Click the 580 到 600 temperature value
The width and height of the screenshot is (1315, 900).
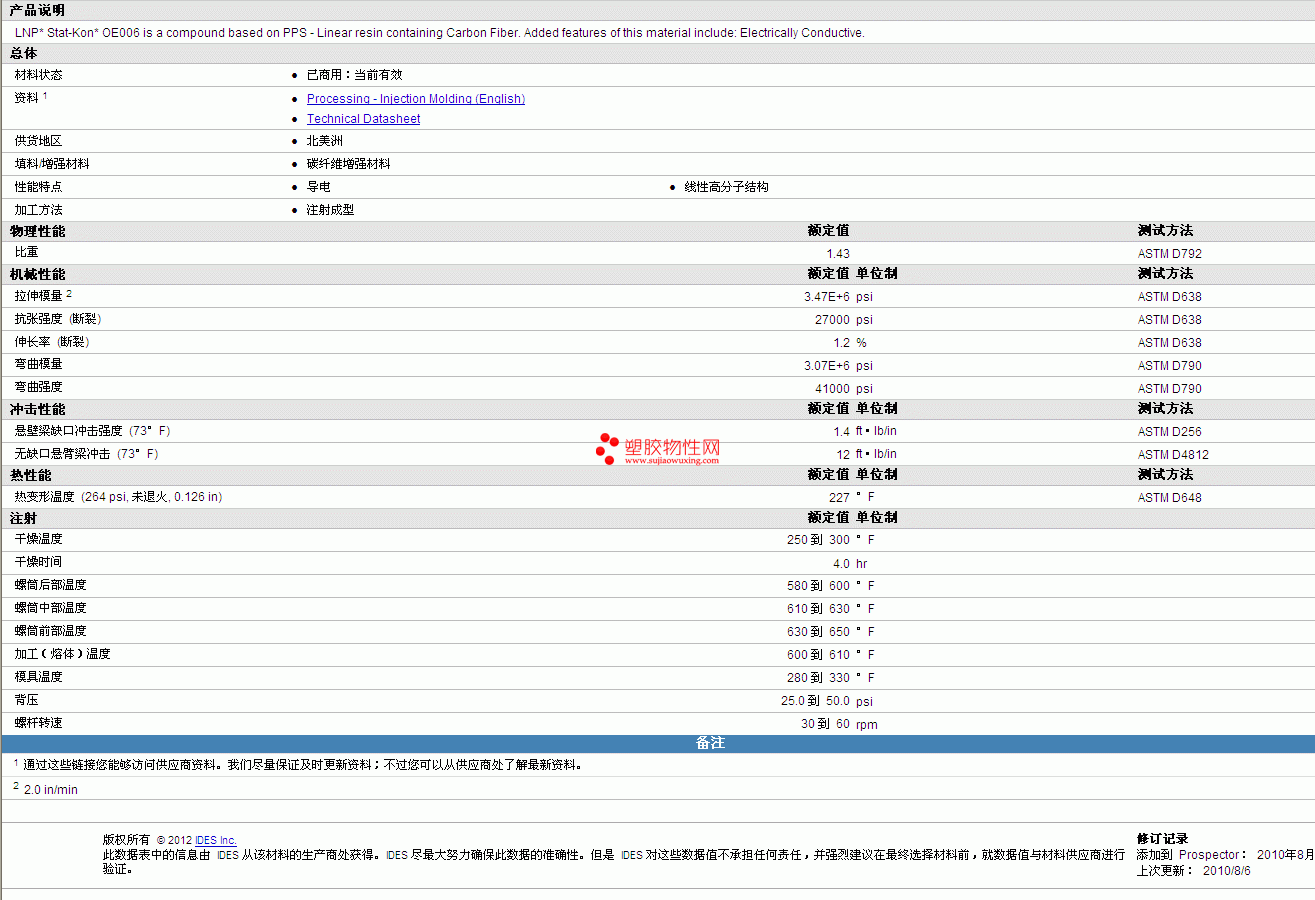[x=818, y=586]
